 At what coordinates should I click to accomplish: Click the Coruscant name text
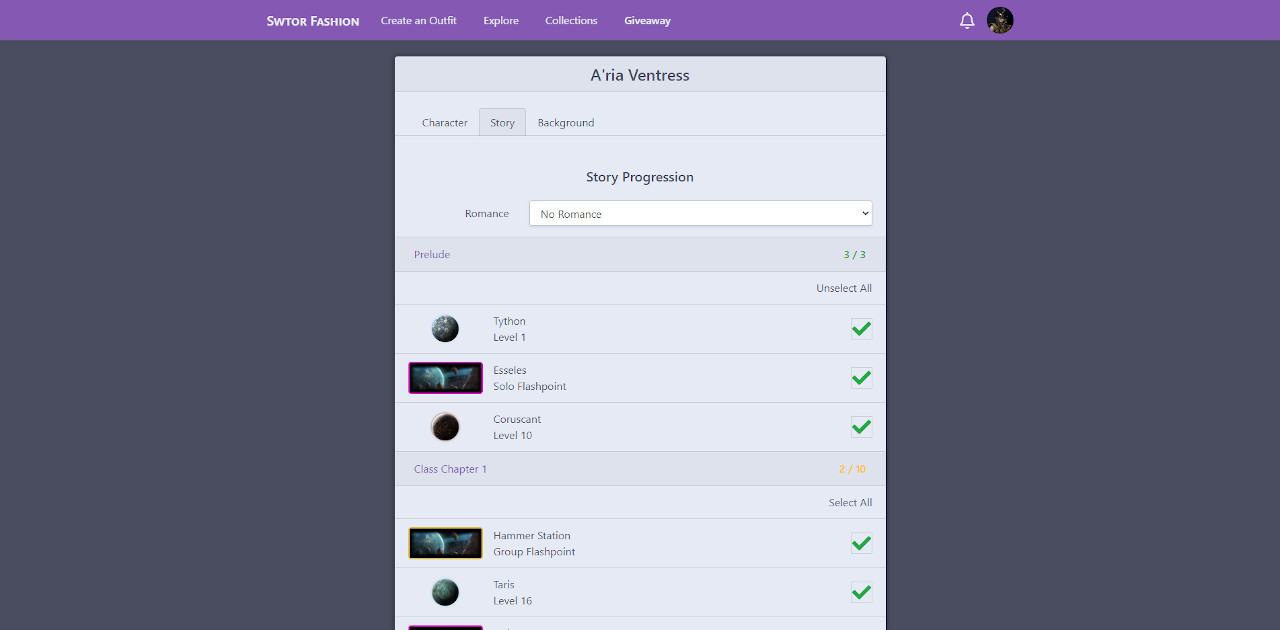pyautogui.click(x=517, y=419)
